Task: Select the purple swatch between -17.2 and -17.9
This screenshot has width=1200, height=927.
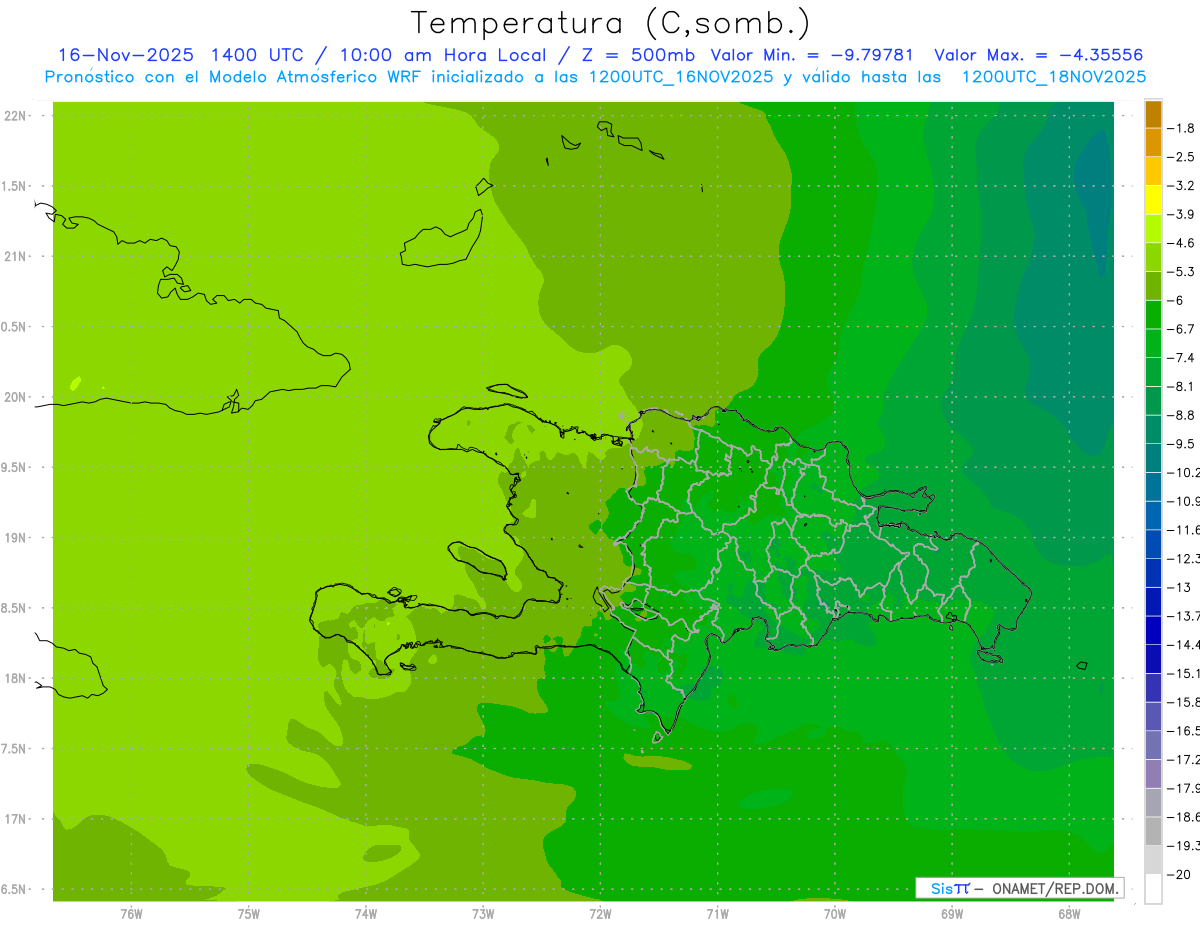Action: pyautogui.click(x=1153, y=774)
